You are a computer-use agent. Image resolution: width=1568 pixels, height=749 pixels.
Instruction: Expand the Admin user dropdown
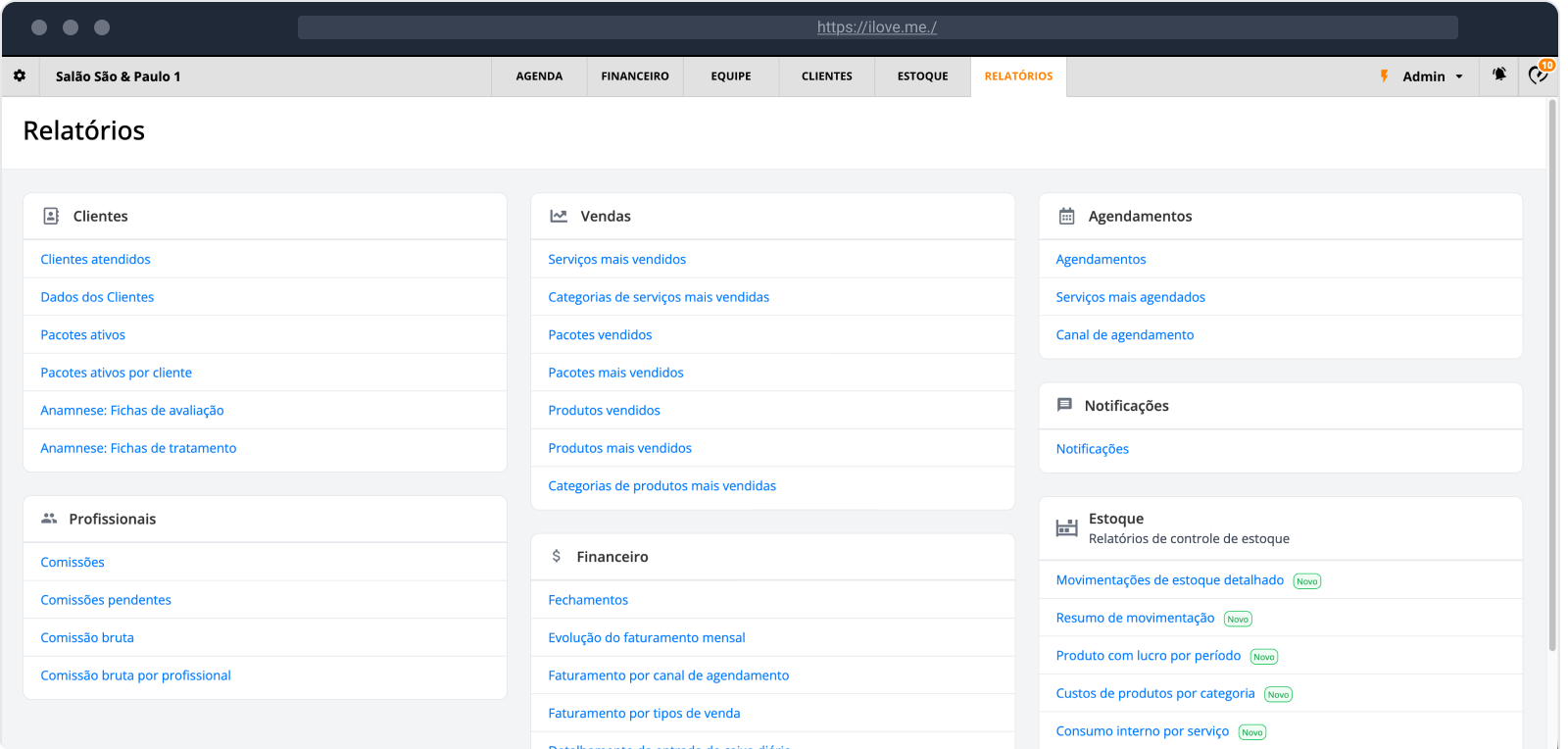pyautogui.click(x=1433, y=76)
